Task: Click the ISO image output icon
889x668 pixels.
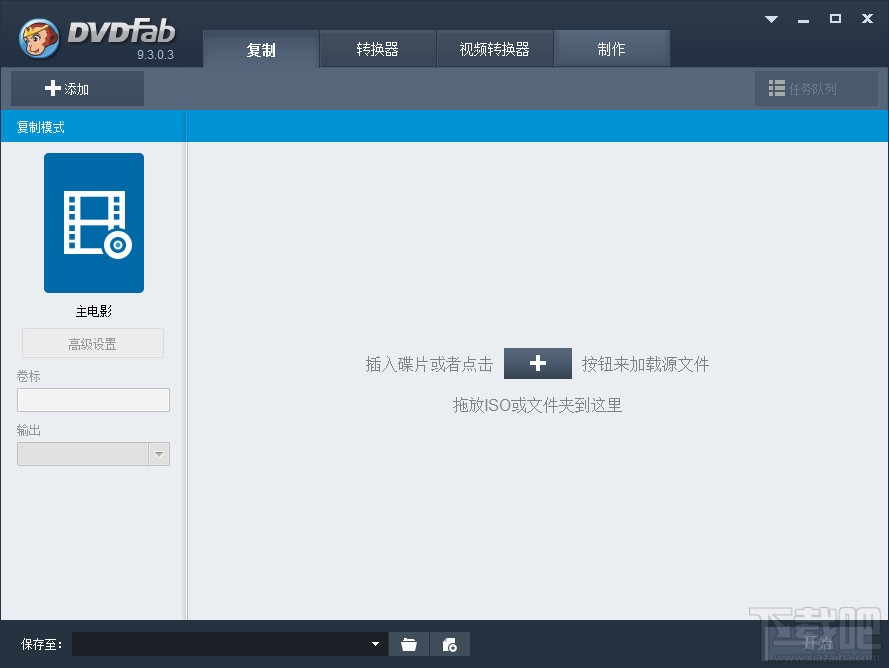Action: pos(450,644)
